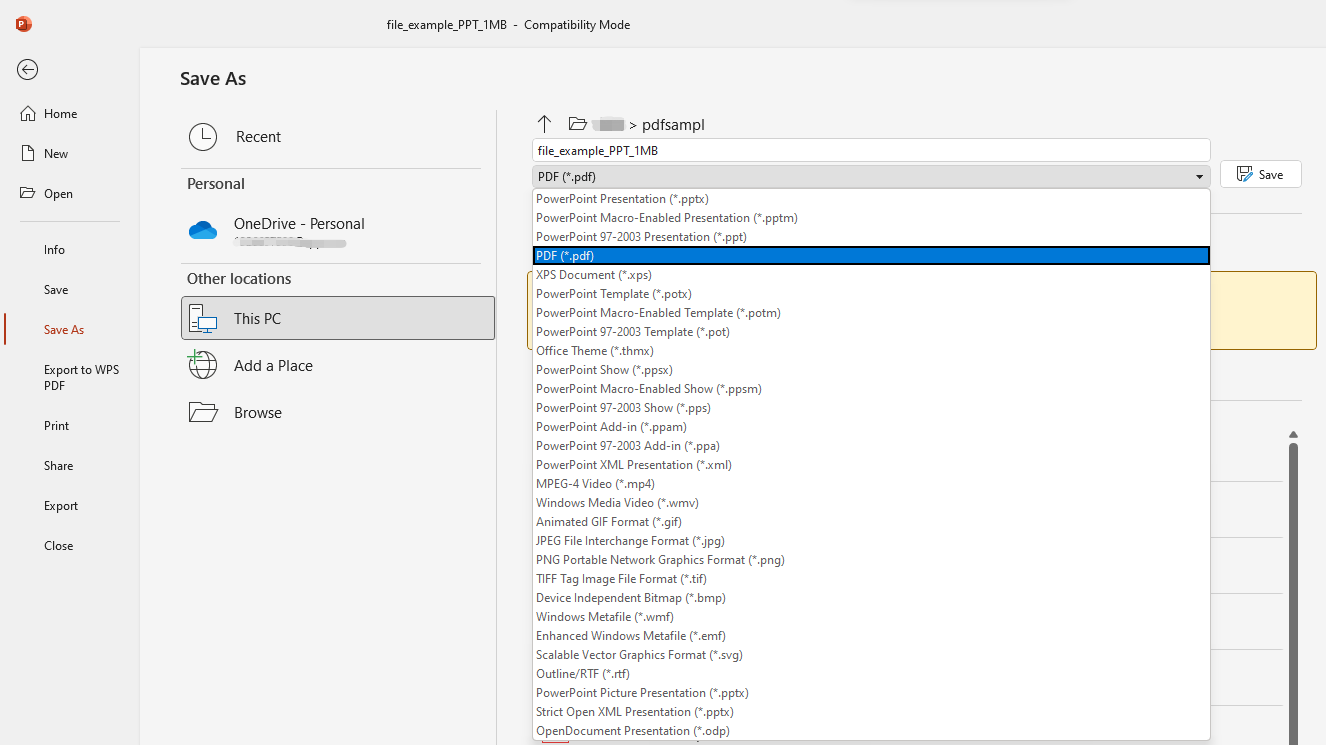Image resolution: width=1326 pixels, height=745 pixels.
Task: Open the Browse folder icon
Action: tap(203, 410)
